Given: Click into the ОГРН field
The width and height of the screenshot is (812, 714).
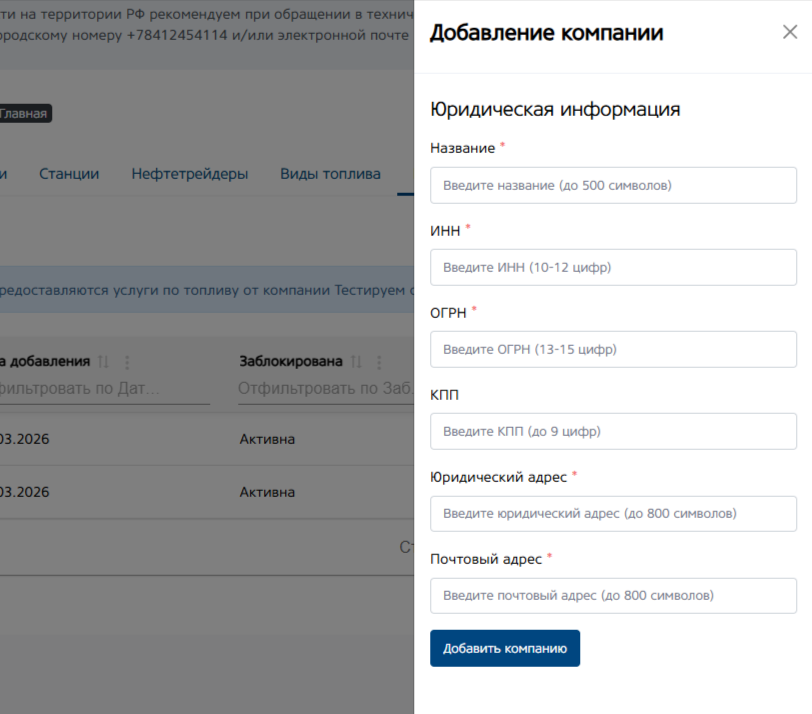Looking at the screenshot, I should (613, 350).
